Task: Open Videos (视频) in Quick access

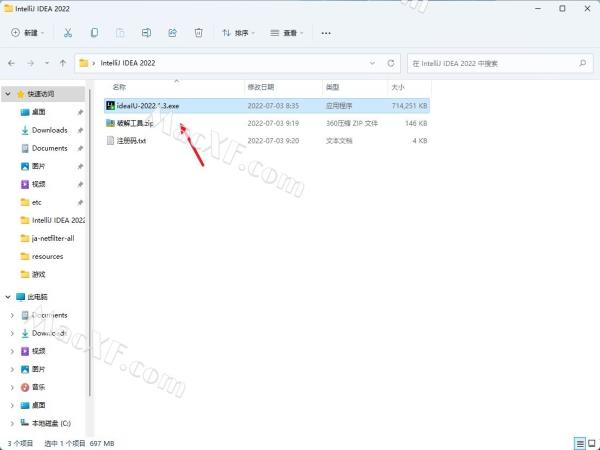Action: click(x=38, y=184)
